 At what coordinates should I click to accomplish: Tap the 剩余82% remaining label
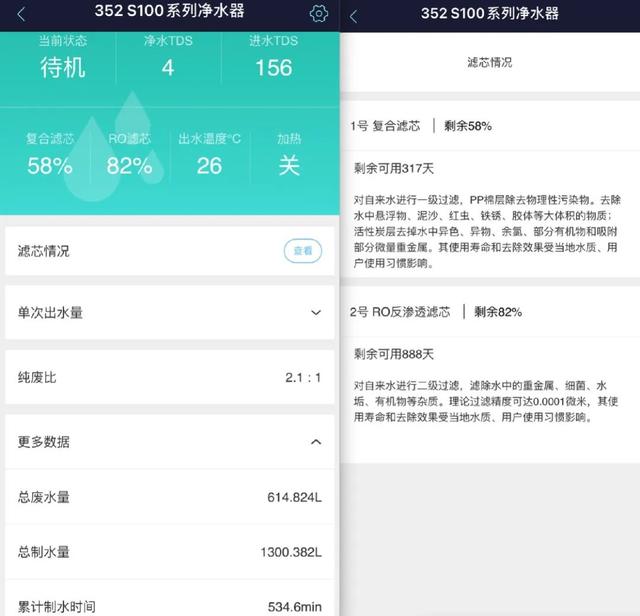(498, 312)
